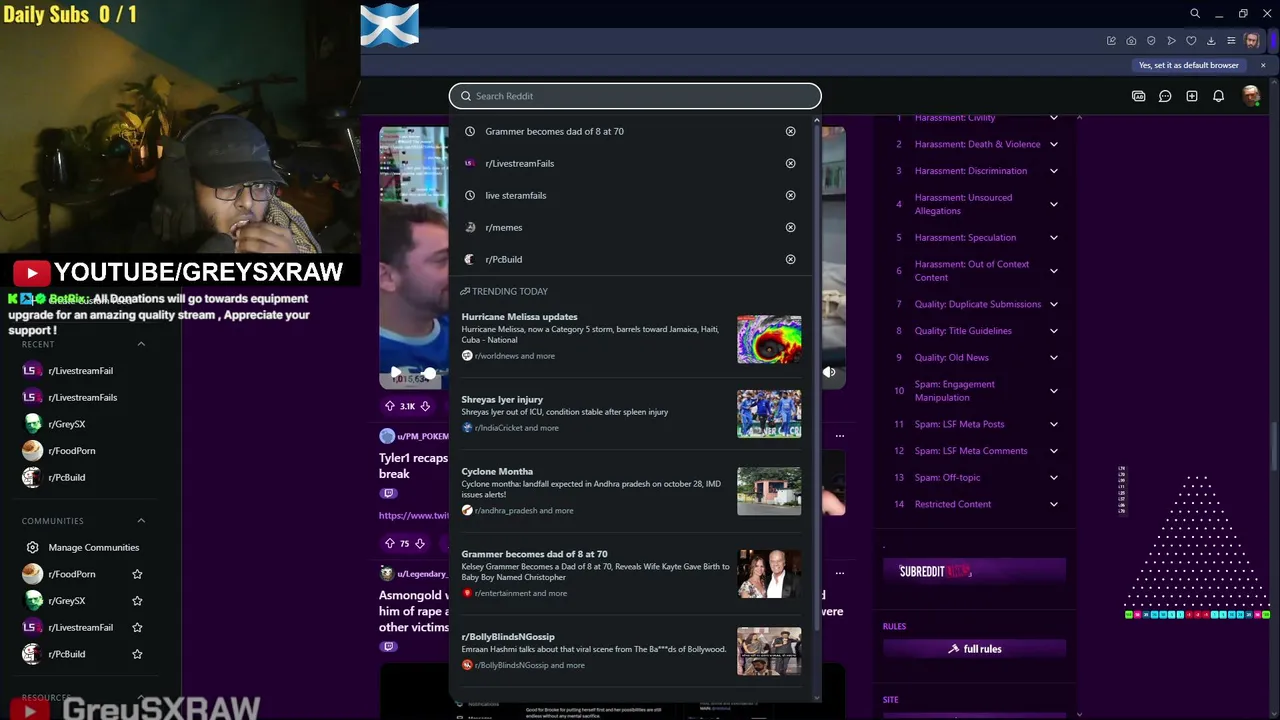The height and width of the screenshot is (720, 1280).
Task: Seek on the video progress bar
Action: pos(430,373)
